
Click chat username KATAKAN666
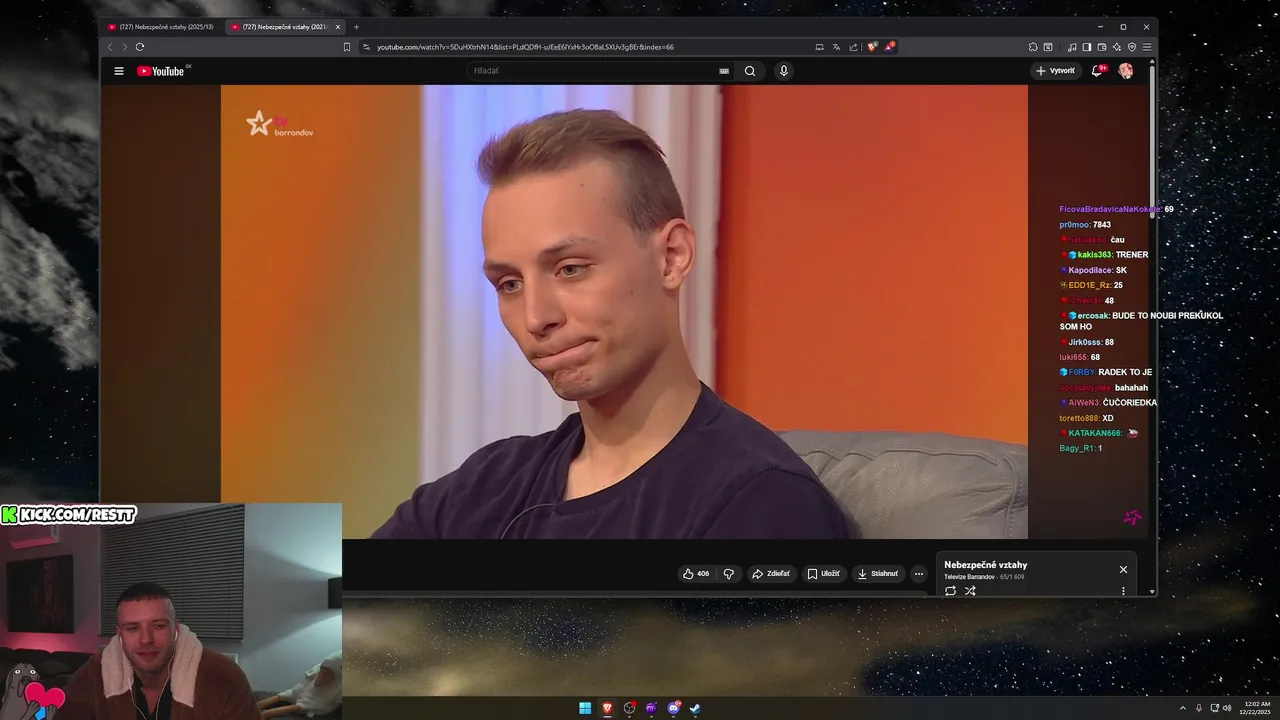[1095, 433]
